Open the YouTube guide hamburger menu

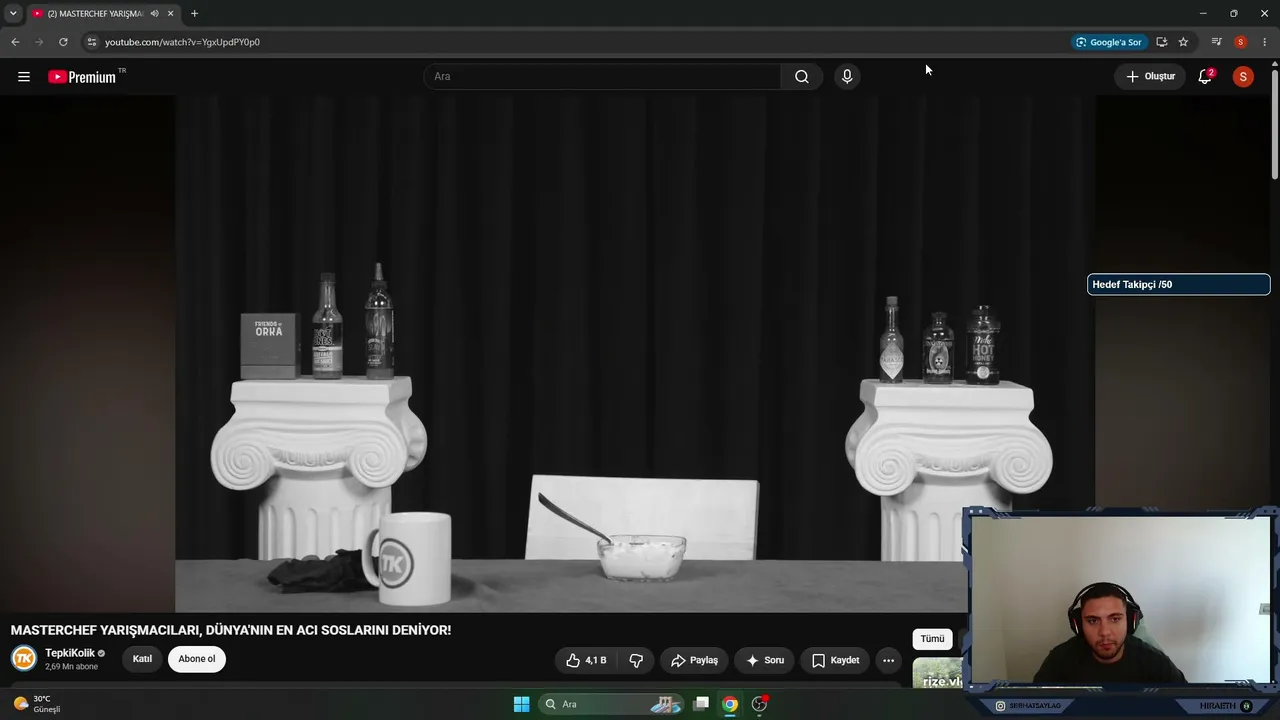tap(24, 77)
